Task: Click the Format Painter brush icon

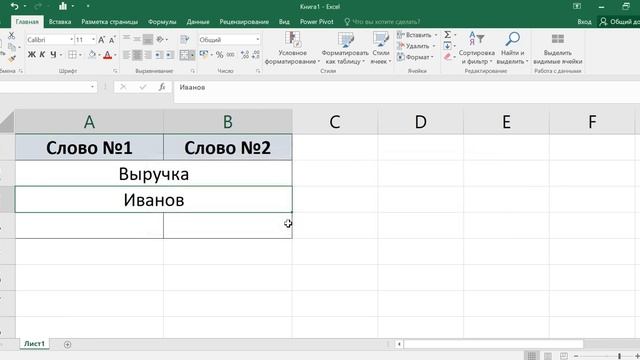Action: click(x=12, y=59)
